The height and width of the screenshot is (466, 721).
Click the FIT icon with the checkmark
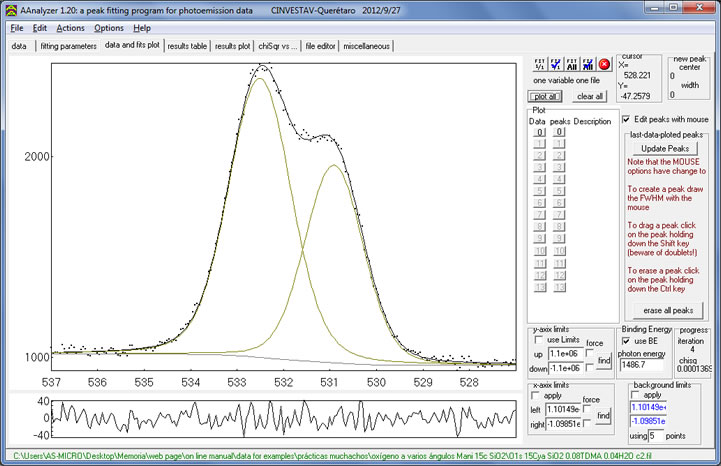point(556,63)
